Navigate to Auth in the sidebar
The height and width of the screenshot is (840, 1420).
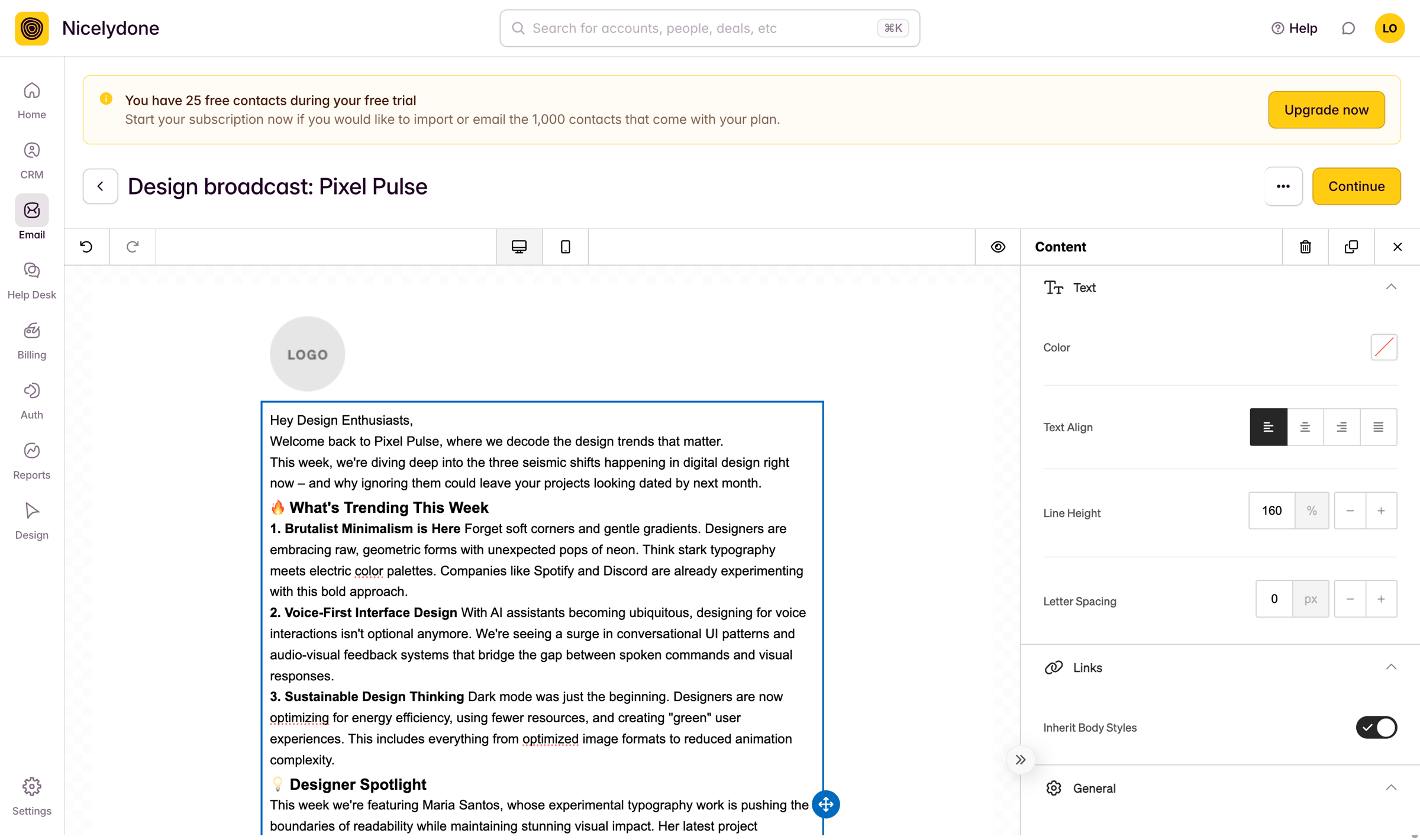click(x=32, y=401)
